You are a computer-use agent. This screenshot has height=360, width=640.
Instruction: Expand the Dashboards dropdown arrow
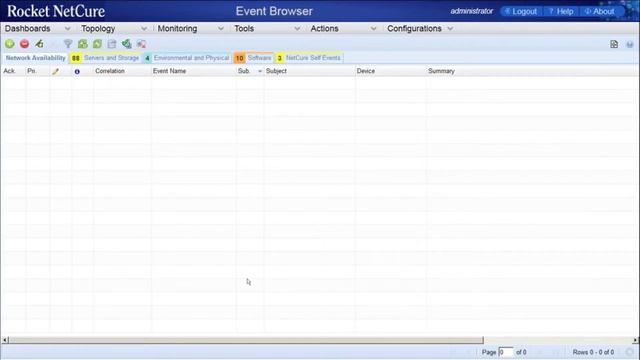(68, 29)
